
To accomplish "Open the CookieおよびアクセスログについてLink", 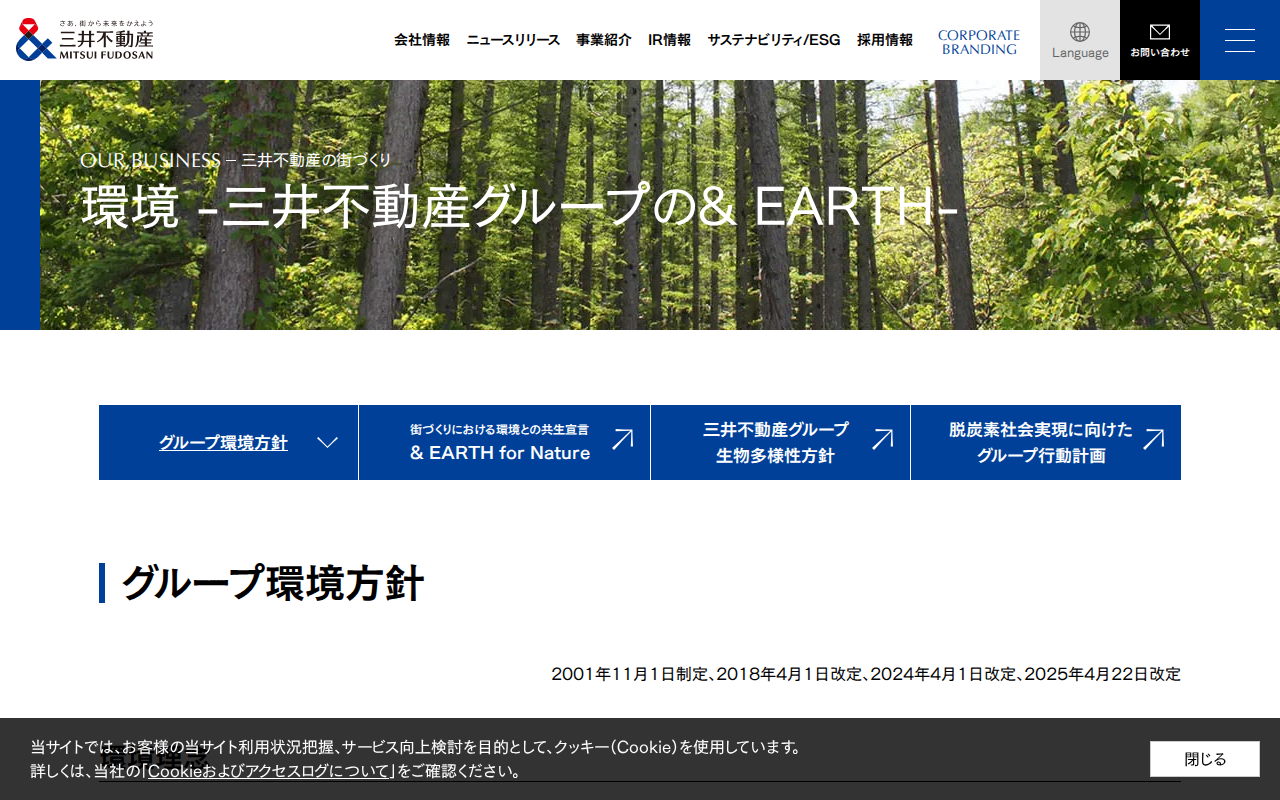I will (268, 771).
